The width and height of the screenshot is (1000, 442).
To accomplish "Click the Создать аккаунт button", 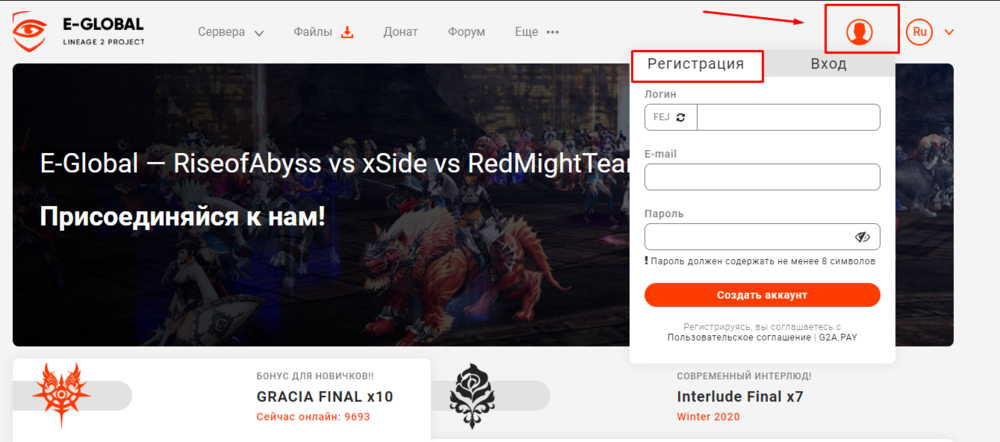I will (x=762, y=295).
